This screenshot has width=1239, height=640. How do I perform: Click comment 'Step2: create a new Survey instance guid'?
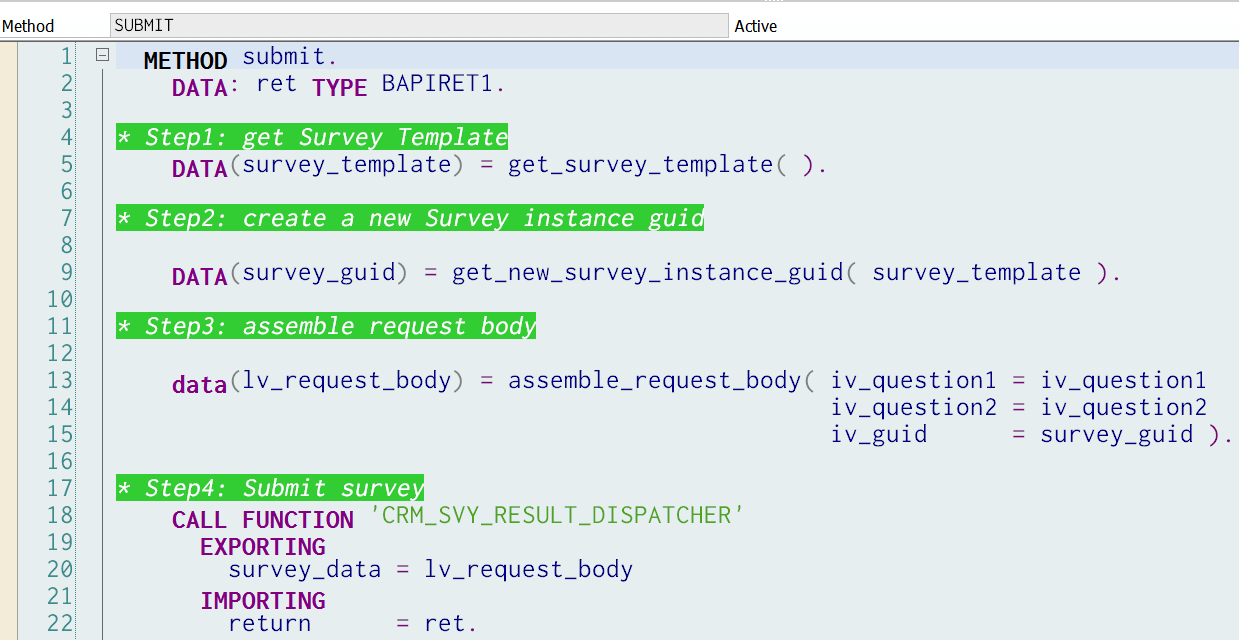click(x=410, y=218)
